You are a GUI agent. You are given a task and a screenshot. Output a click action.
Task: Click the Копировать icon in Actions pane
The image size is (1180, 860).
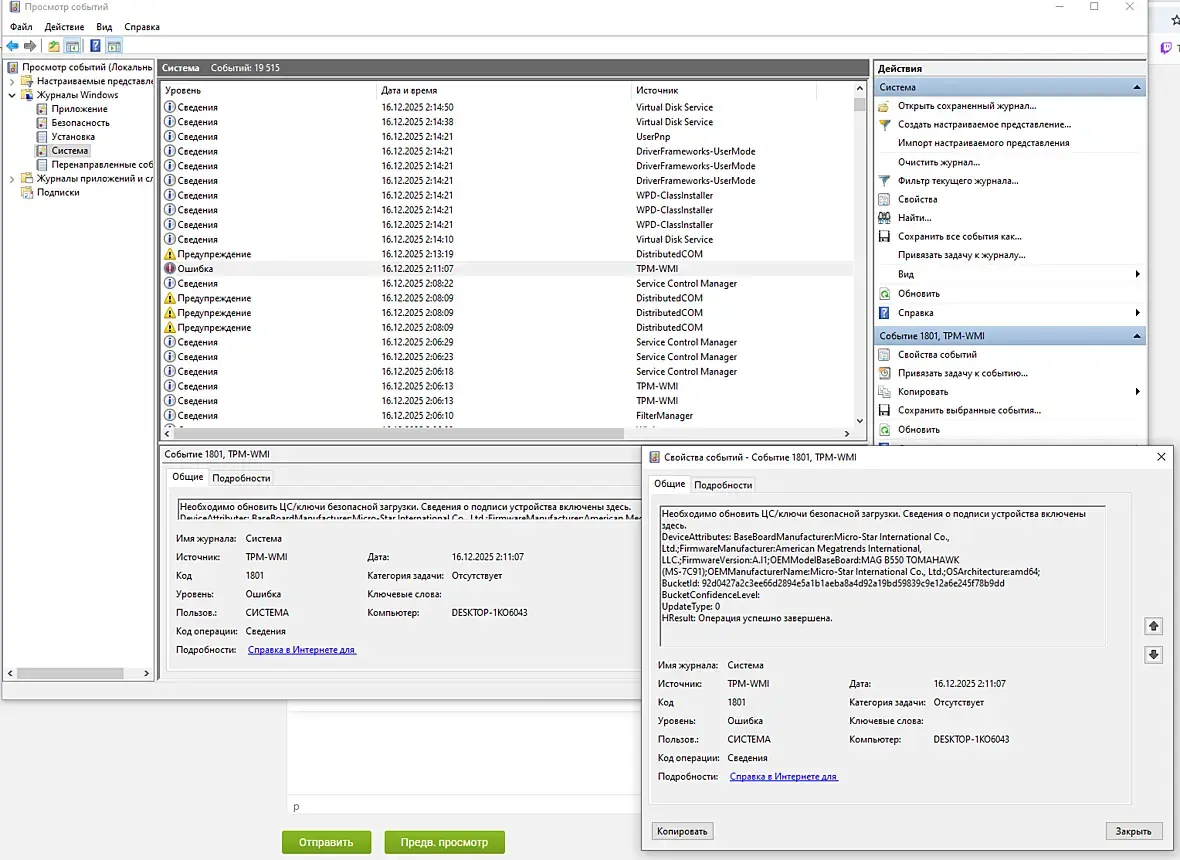point(885,391)
